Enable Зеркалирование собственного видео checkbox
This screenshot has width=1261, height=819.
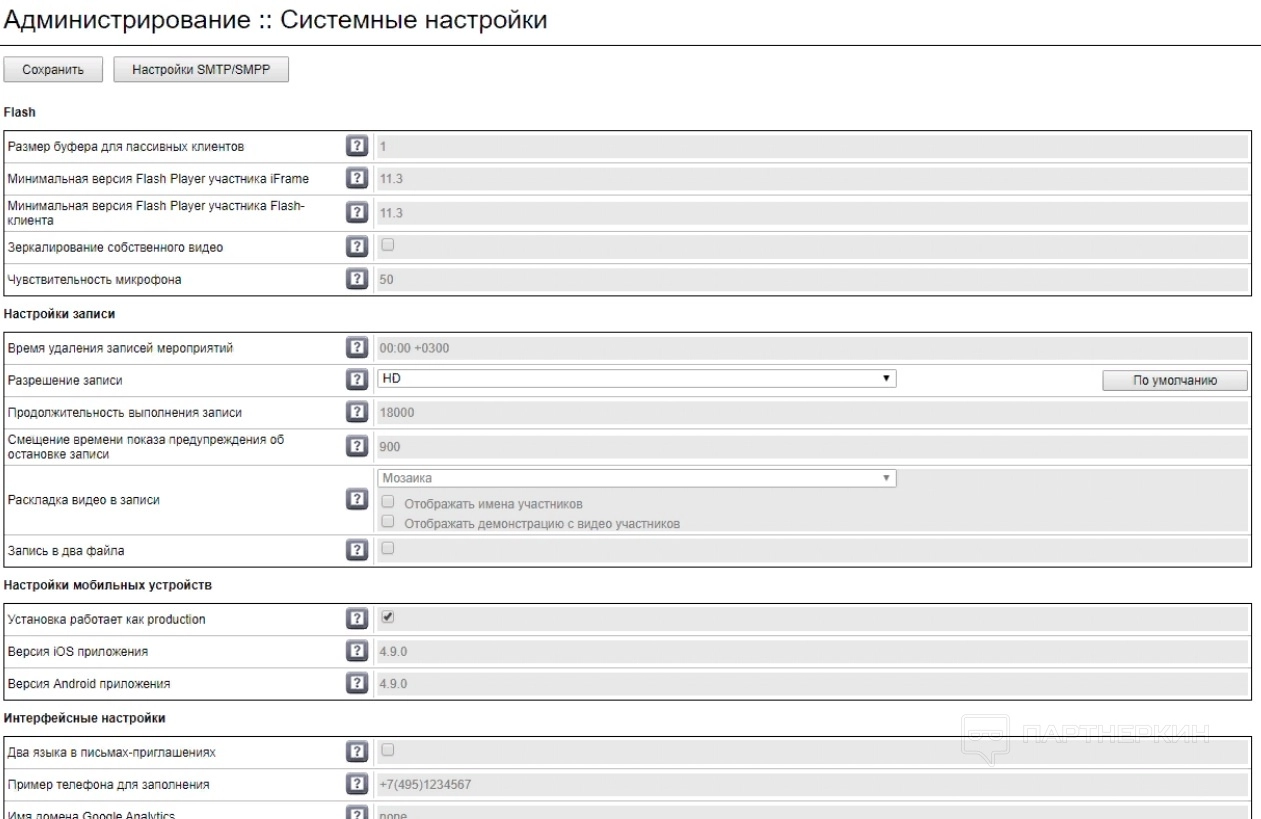pos(387,244)
